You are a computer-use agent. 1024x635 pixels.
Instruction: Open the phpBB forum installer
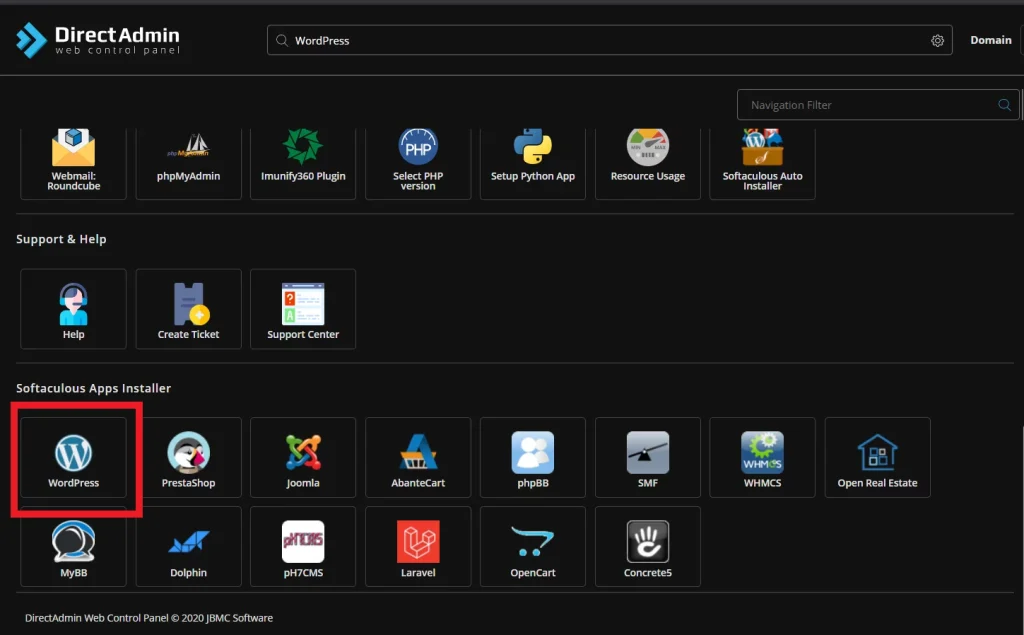pos(533,459)
